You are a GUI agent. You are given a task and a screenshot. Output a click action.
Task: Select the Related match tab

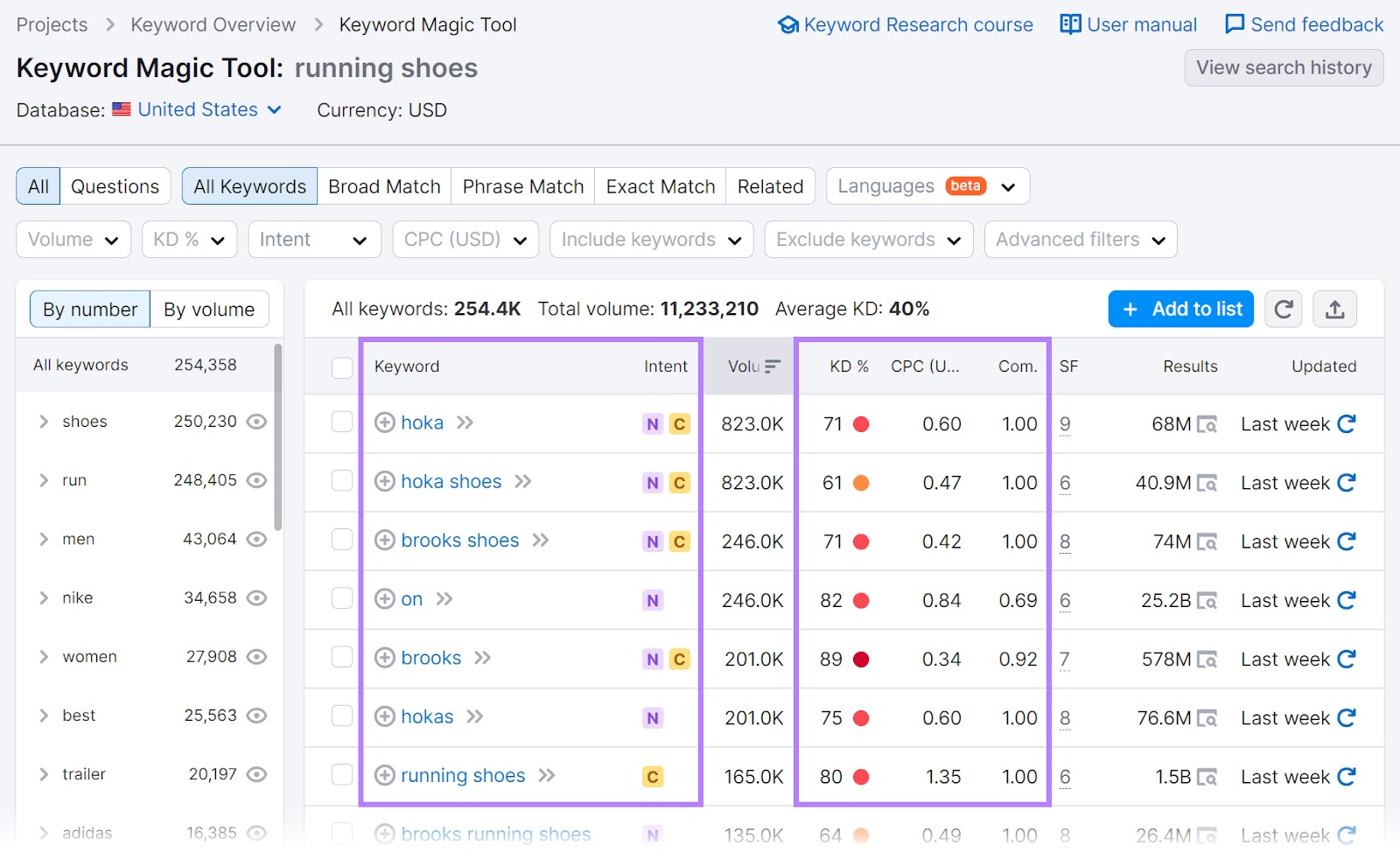[770, 185]
